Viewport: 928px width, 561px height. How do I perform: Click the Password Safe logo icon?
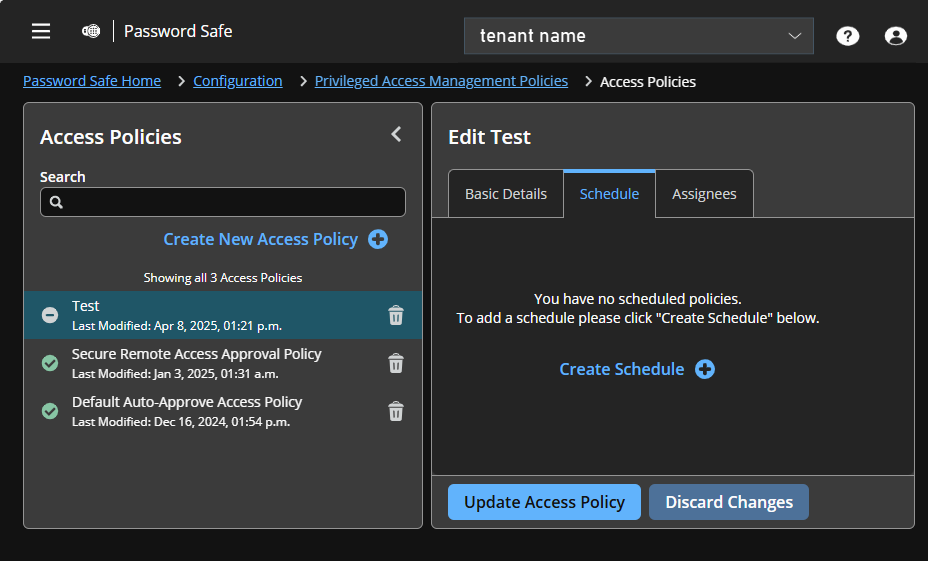coord(91,31)
